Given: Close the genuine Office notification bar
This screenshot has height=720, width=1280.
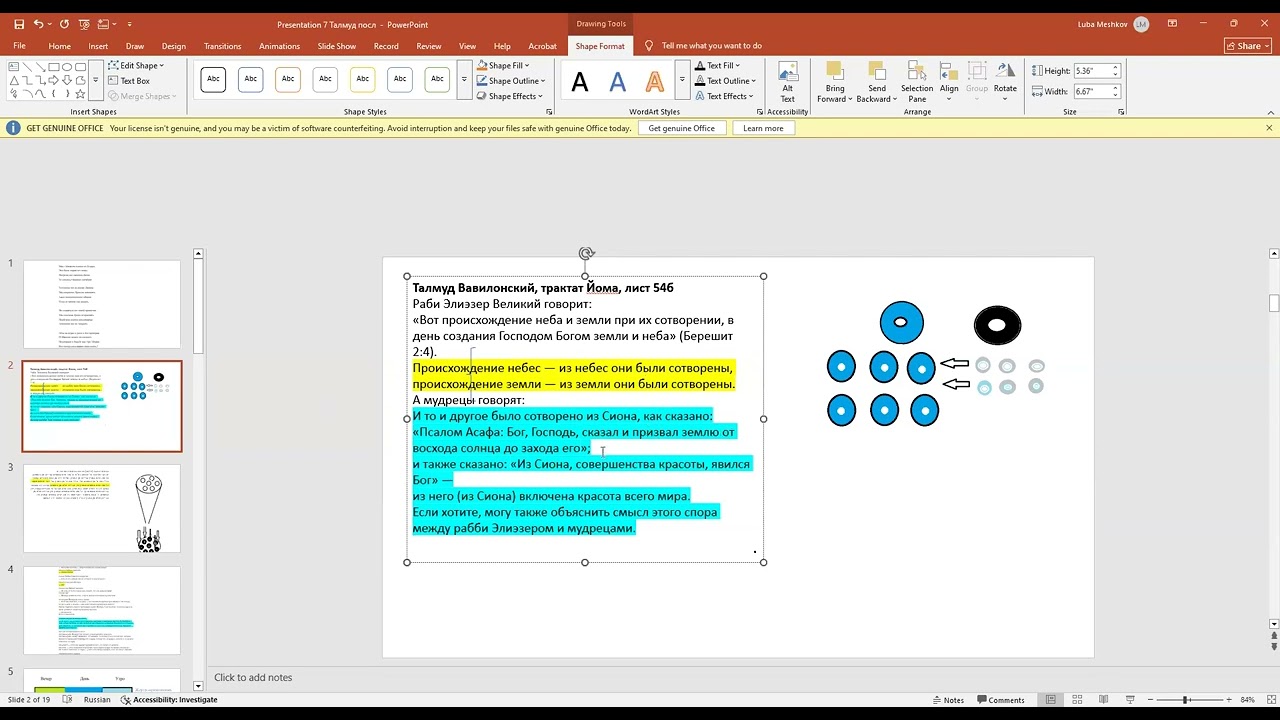Looking at the screenshot, I should (x=1269, y=128).
